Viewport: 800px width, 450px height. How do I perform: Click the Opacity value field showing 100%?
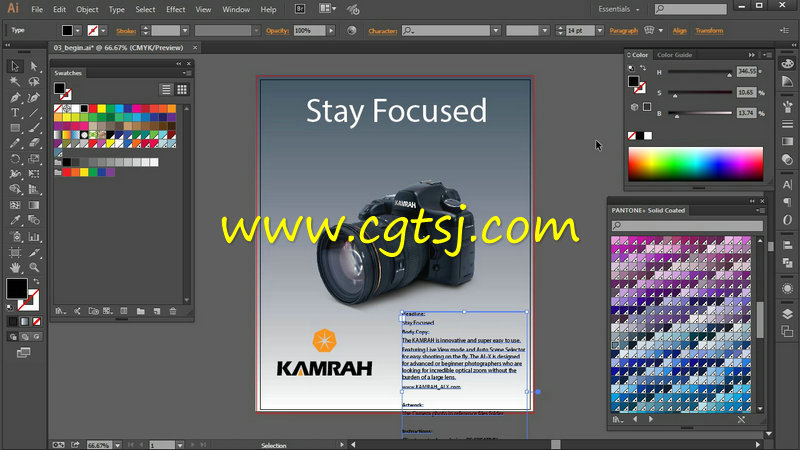[x=309, y=31]
